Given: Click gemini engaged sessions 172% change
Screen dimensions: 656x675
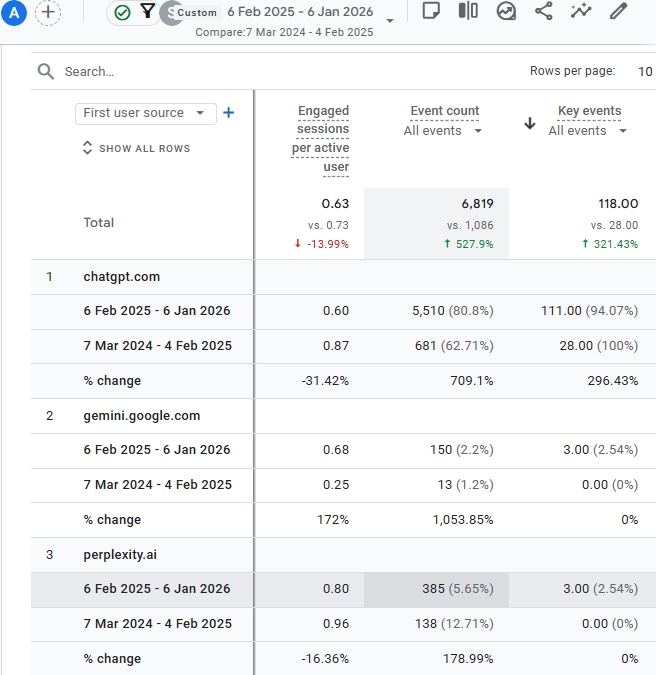Looking at the screenshot, I should [x=333, y=520].
